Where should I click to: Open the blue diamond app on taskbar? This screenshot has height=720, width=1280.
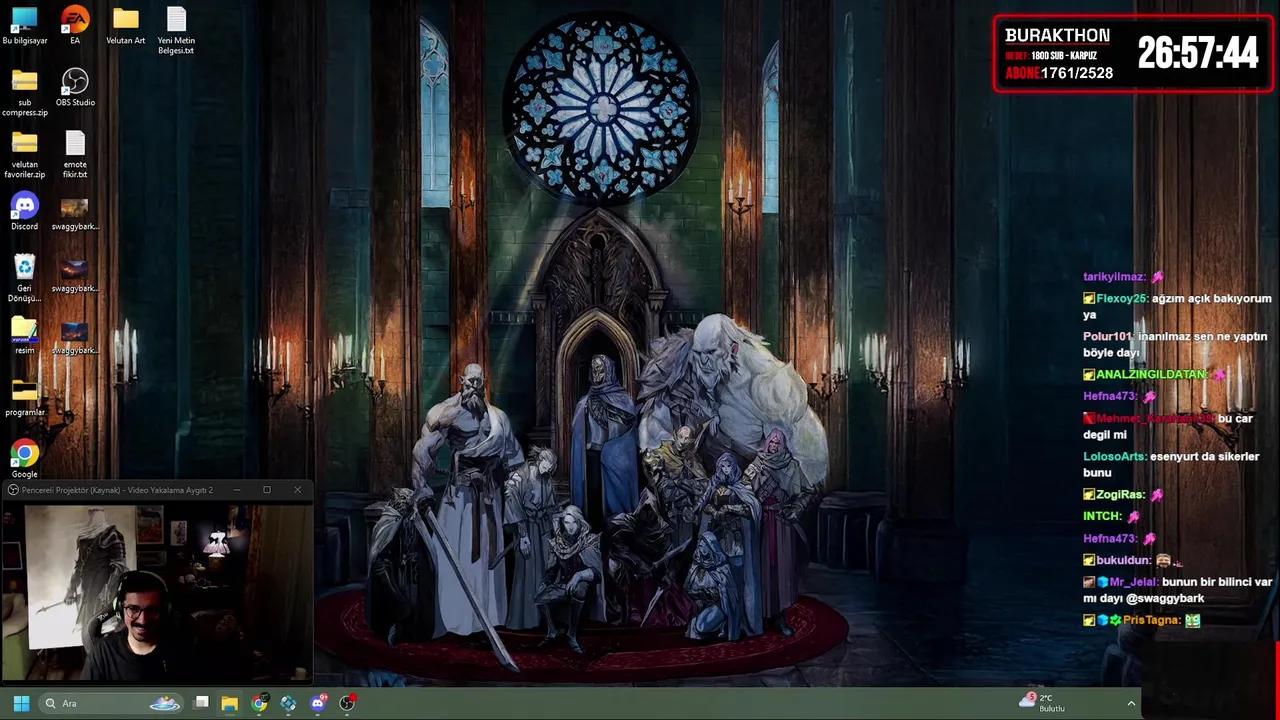pos(288,703)
